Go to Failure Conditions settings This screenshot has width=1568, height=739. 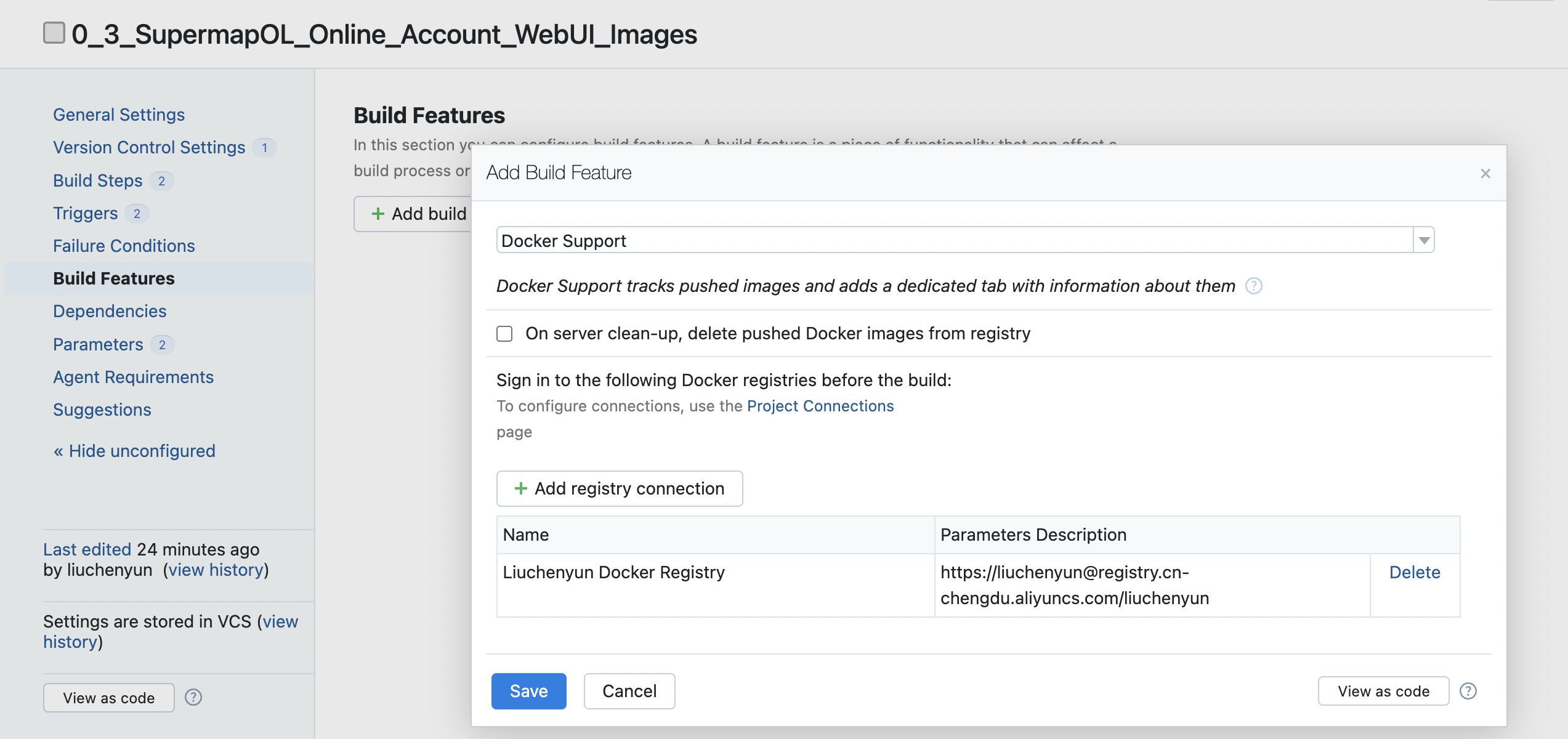(124, 246)
